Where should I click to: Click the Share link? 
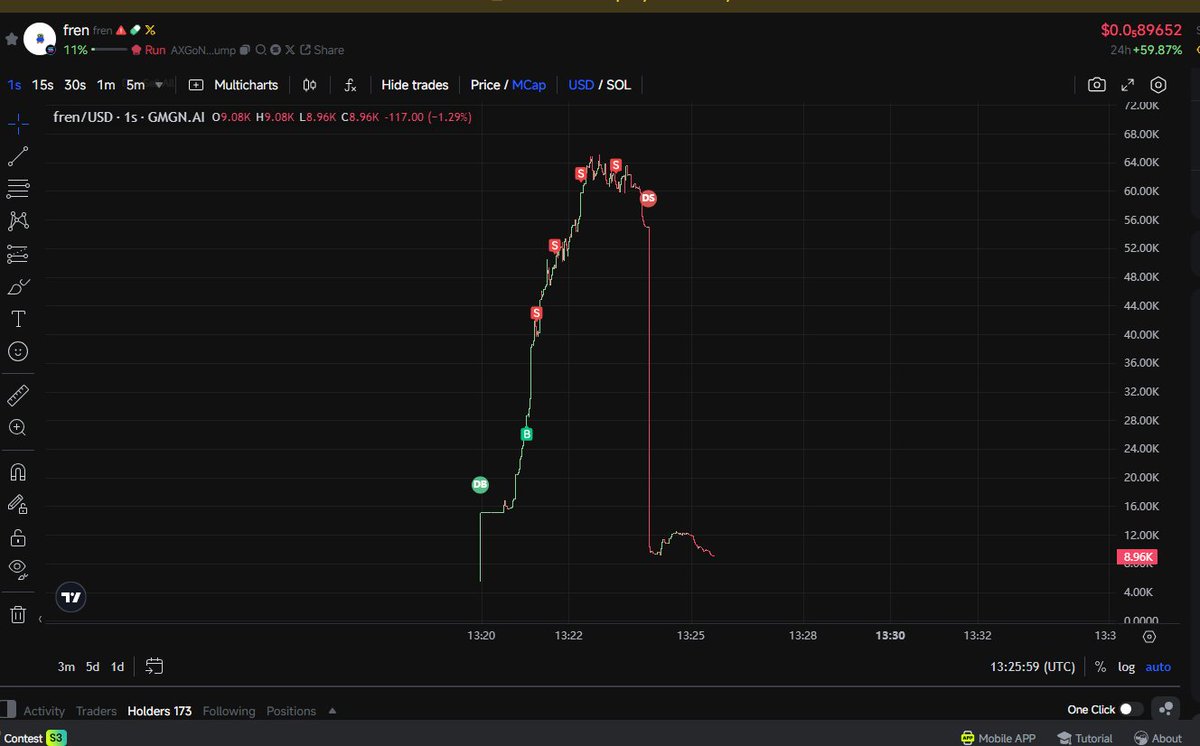[x=322, y=49]
